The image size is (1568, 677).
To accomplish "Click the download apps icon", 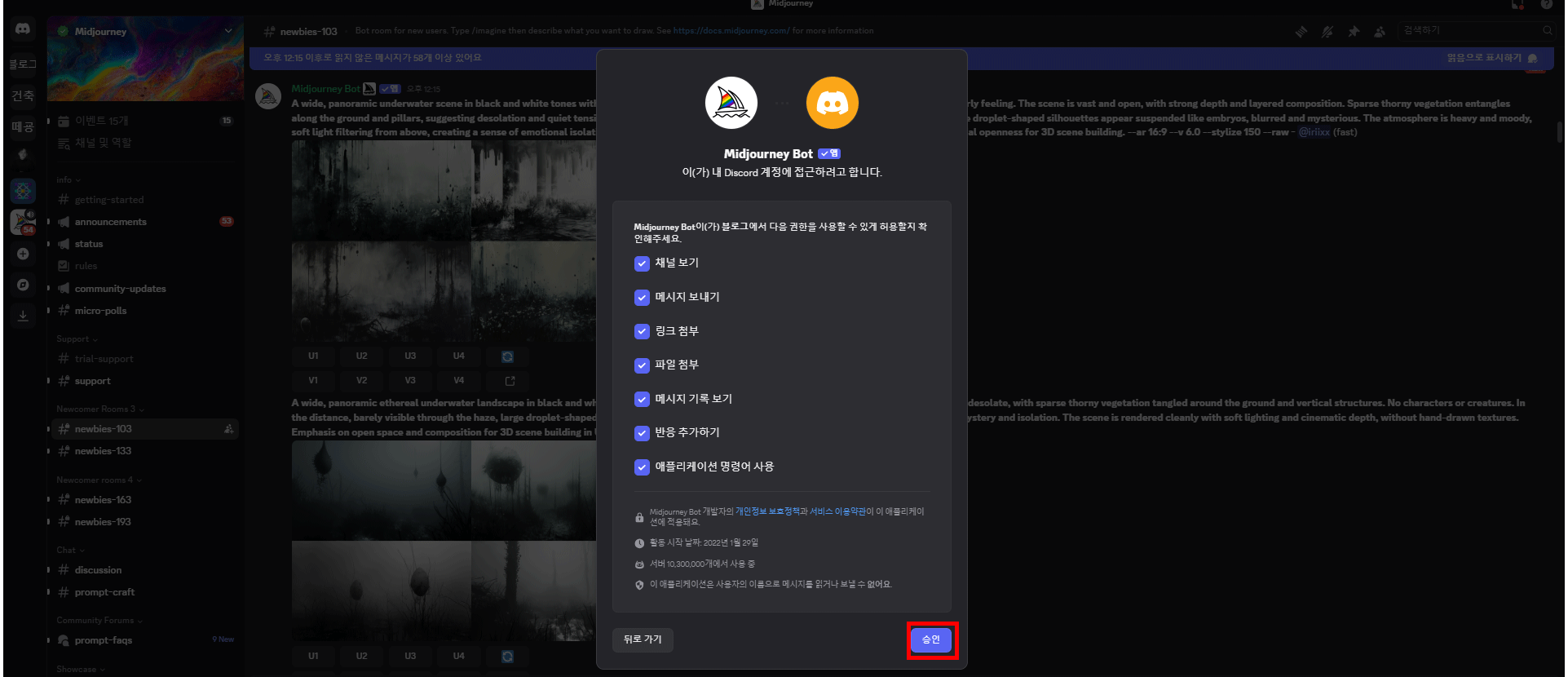I will pyautogui.click(x=23, y=316).
